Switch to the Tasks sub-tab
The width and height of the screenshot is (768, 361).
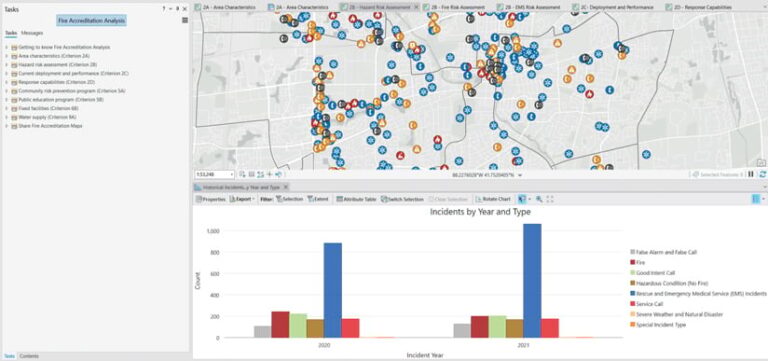coord(11,33)
